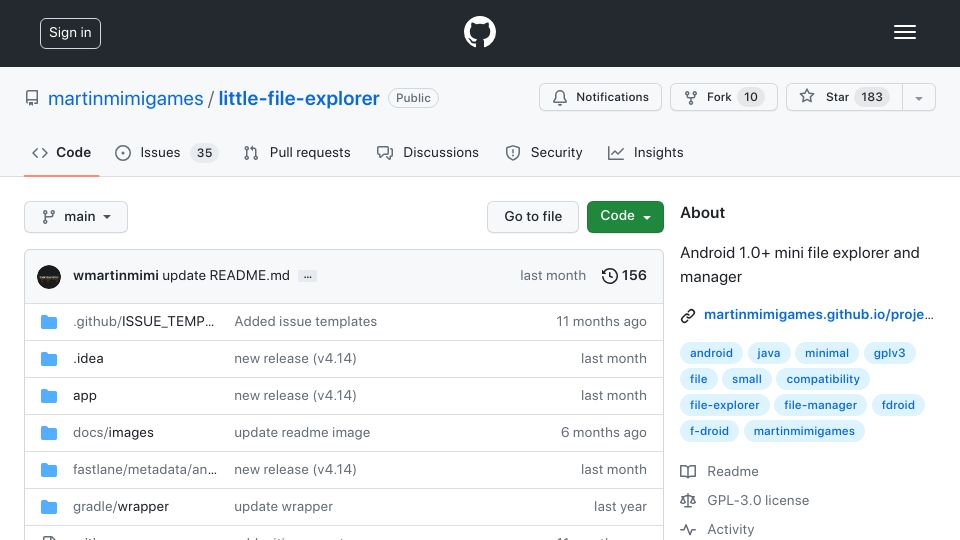Open the green Code dropdown
Screen dimensions: 960x540
click(x=625, y=217)
